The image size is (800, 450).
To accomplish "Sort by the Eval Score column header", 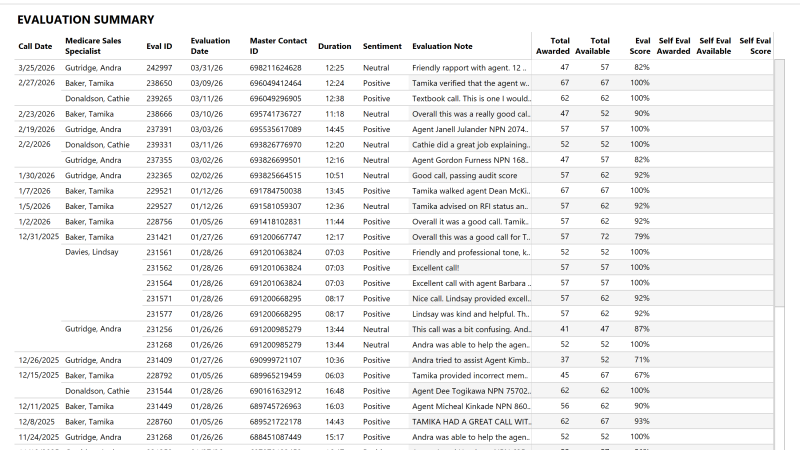I will click(x=638, y=45).
